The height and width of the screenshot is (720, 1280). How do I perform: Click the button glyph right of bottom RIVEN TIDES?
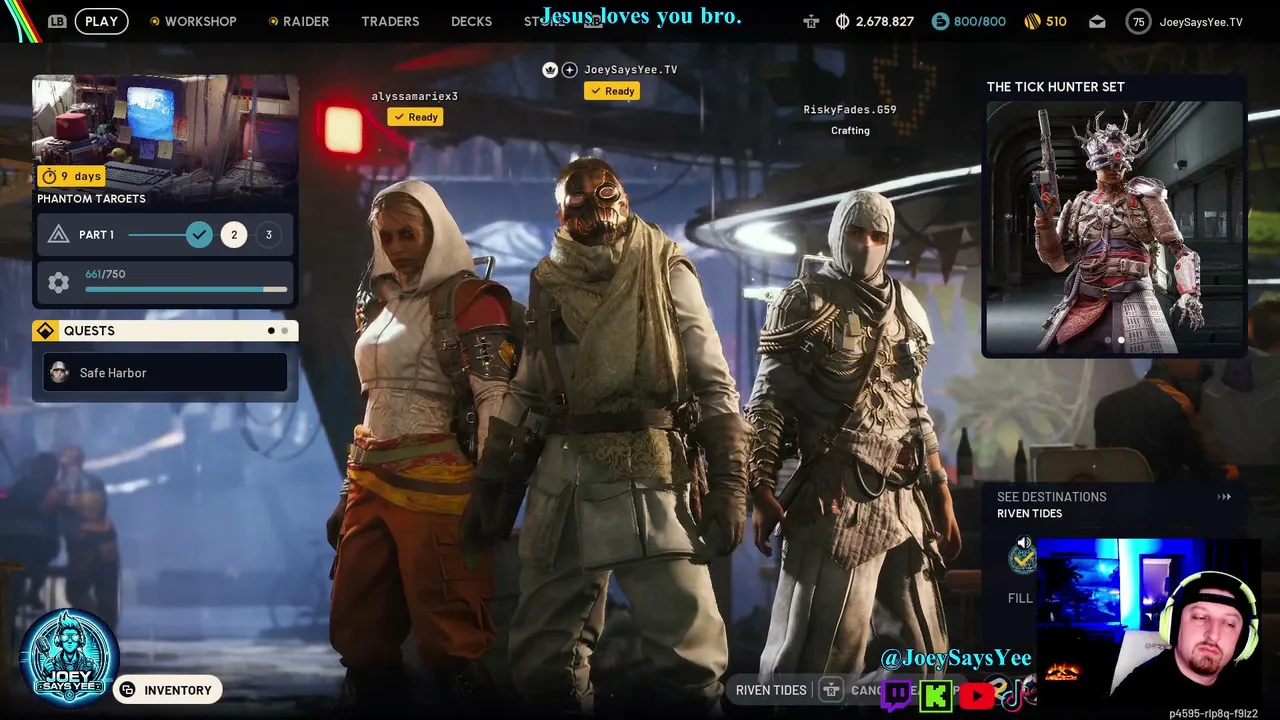[830, 690]
